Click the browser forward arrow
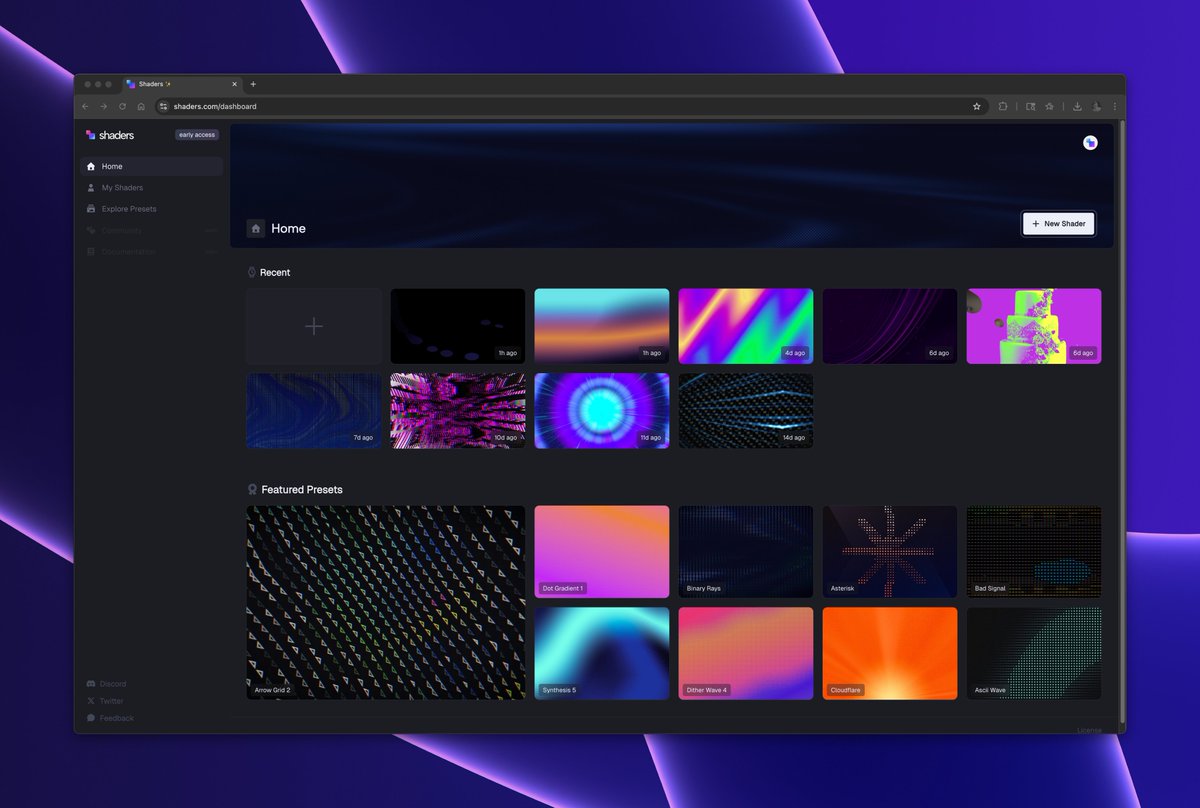The width and height of the screenshot is (1200, 808). (103, 106)
